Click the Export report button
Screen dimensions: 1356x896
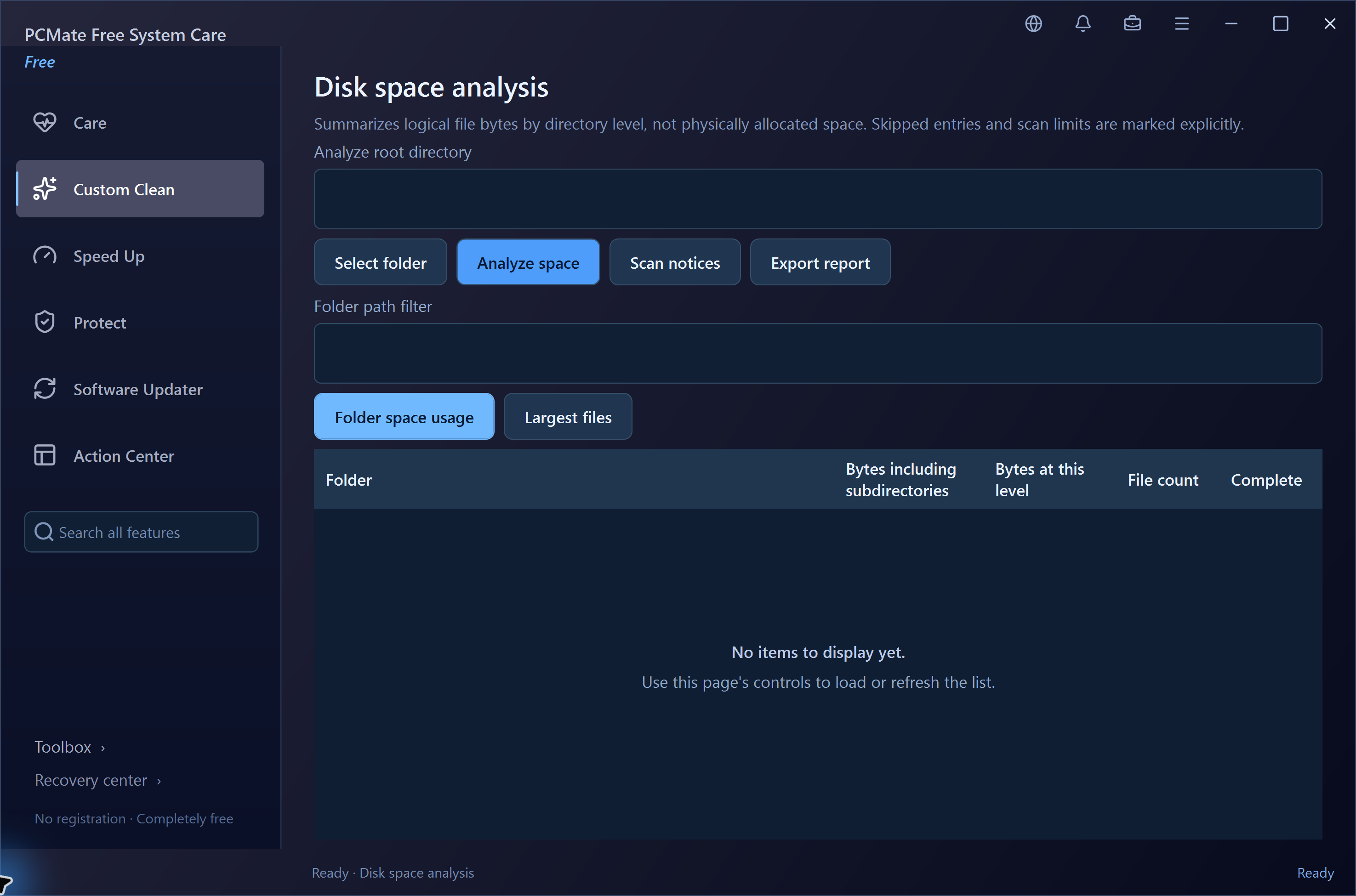coord(820,262)
